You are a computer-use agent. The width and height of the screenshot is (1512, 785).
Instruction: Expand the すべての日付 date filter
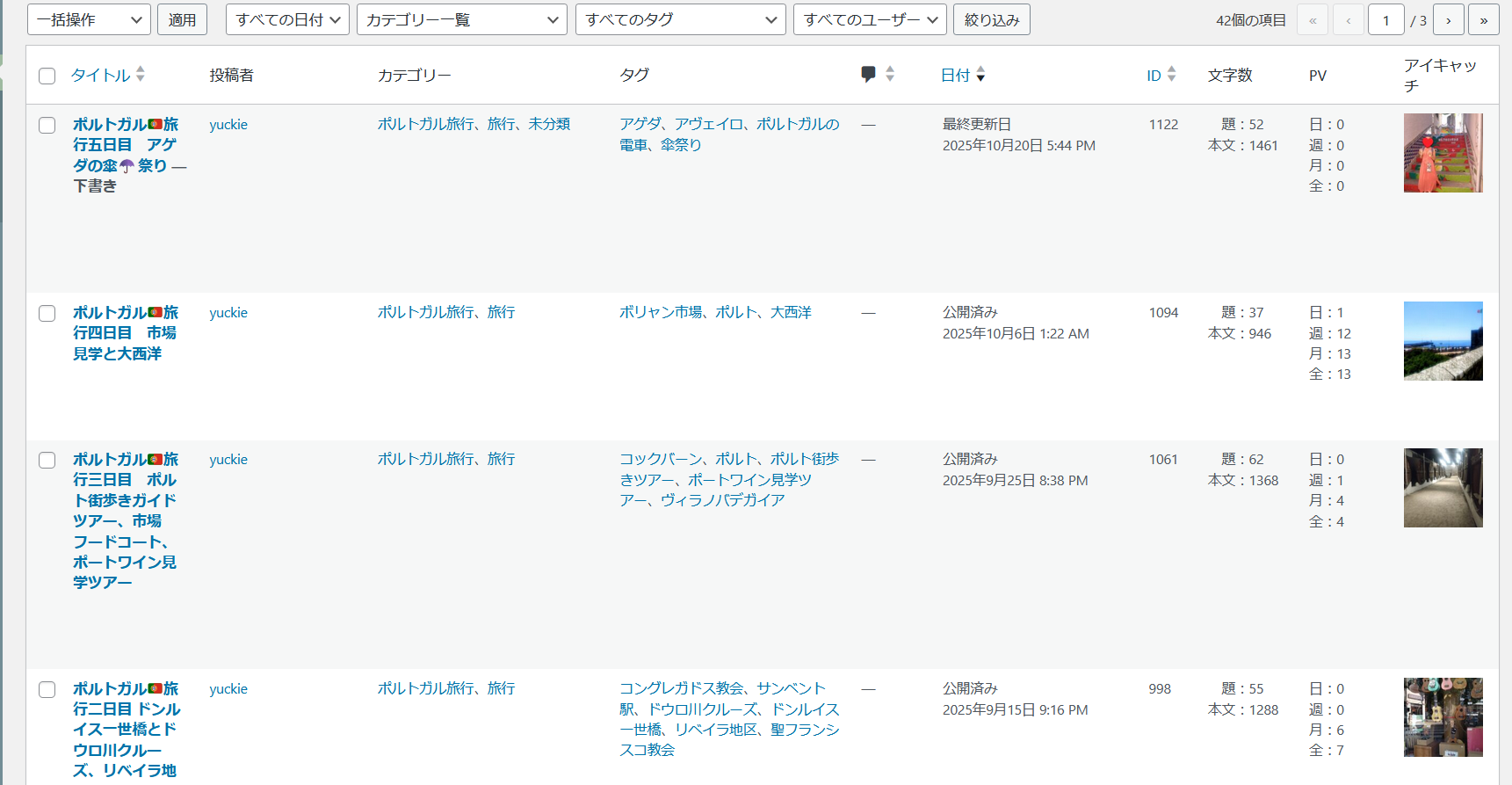click(287, 20)
